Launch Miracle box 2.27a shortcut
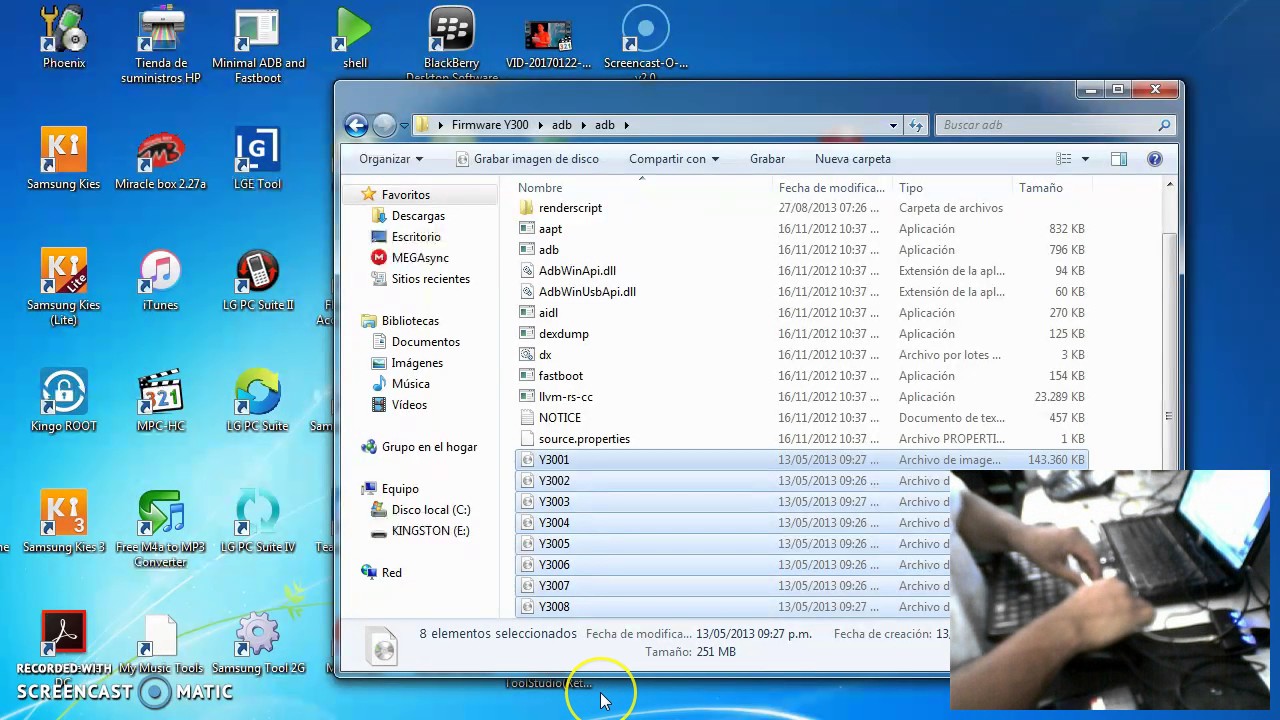 click(x=161, y=159)
